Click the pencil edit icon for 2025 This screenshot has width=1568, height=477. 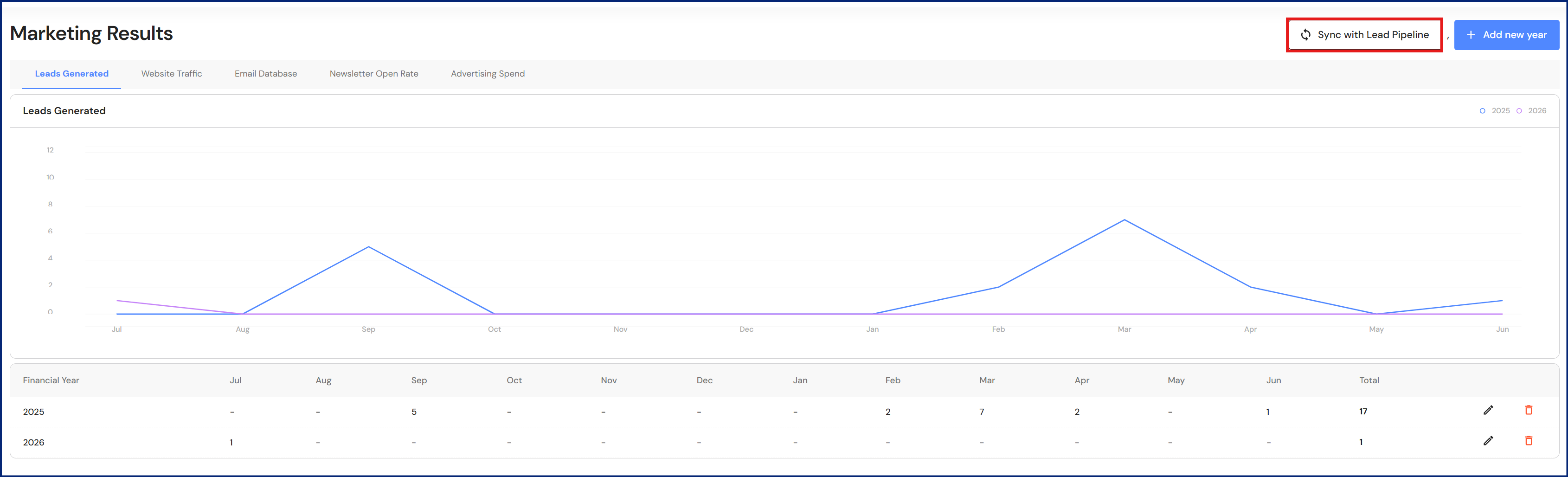coord(1488,411)
